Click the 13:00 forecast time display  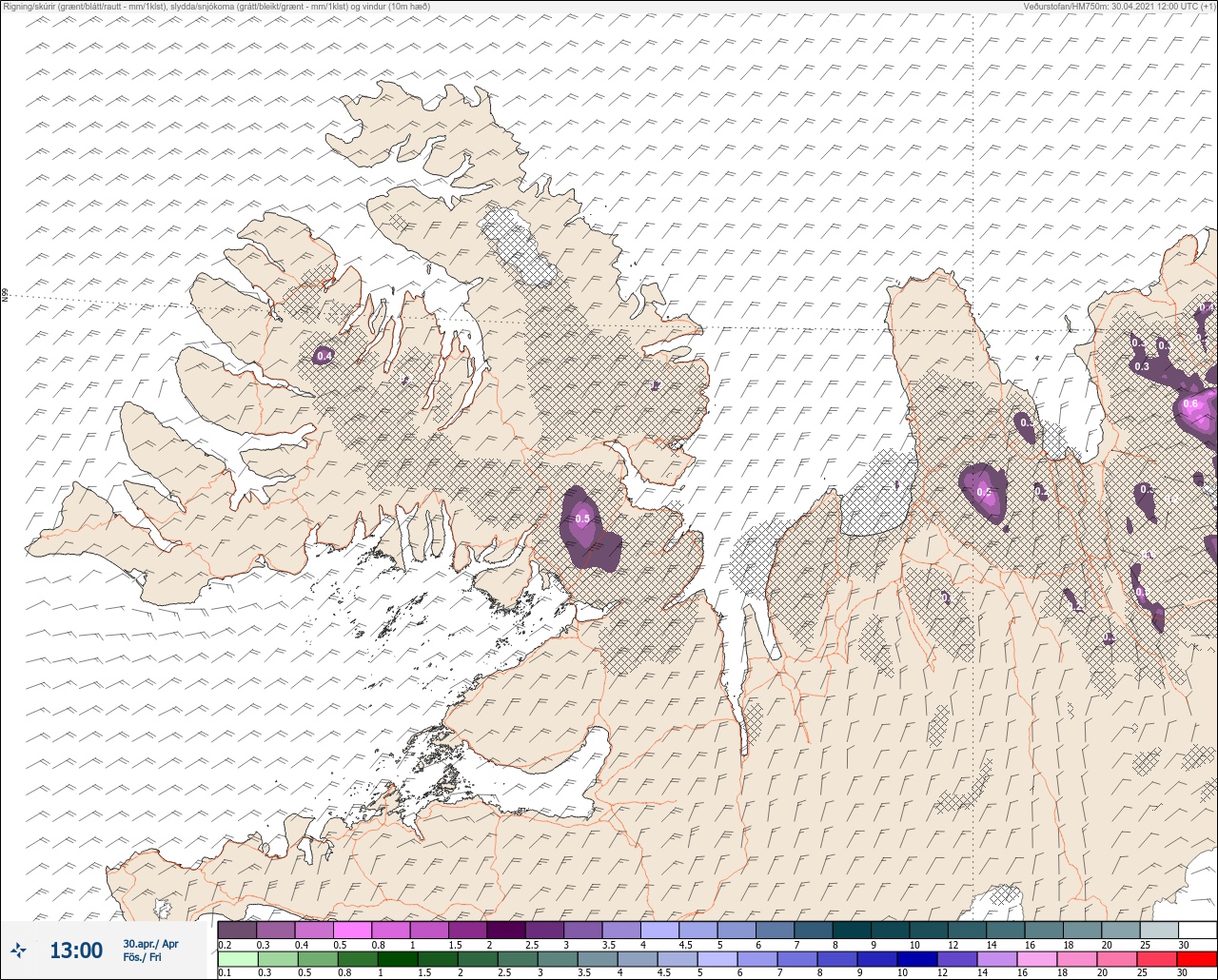pyautogui.click(x=75, y=951)
